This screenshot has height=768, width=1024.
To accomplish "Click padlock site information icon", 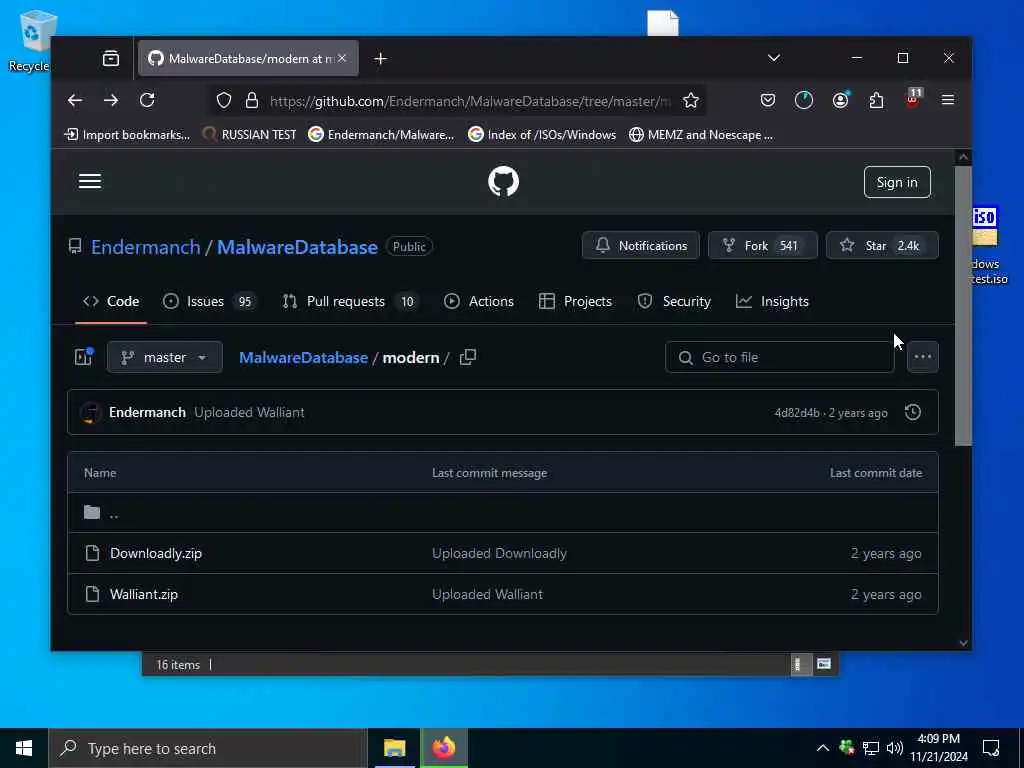I will [x=251, y=101].
